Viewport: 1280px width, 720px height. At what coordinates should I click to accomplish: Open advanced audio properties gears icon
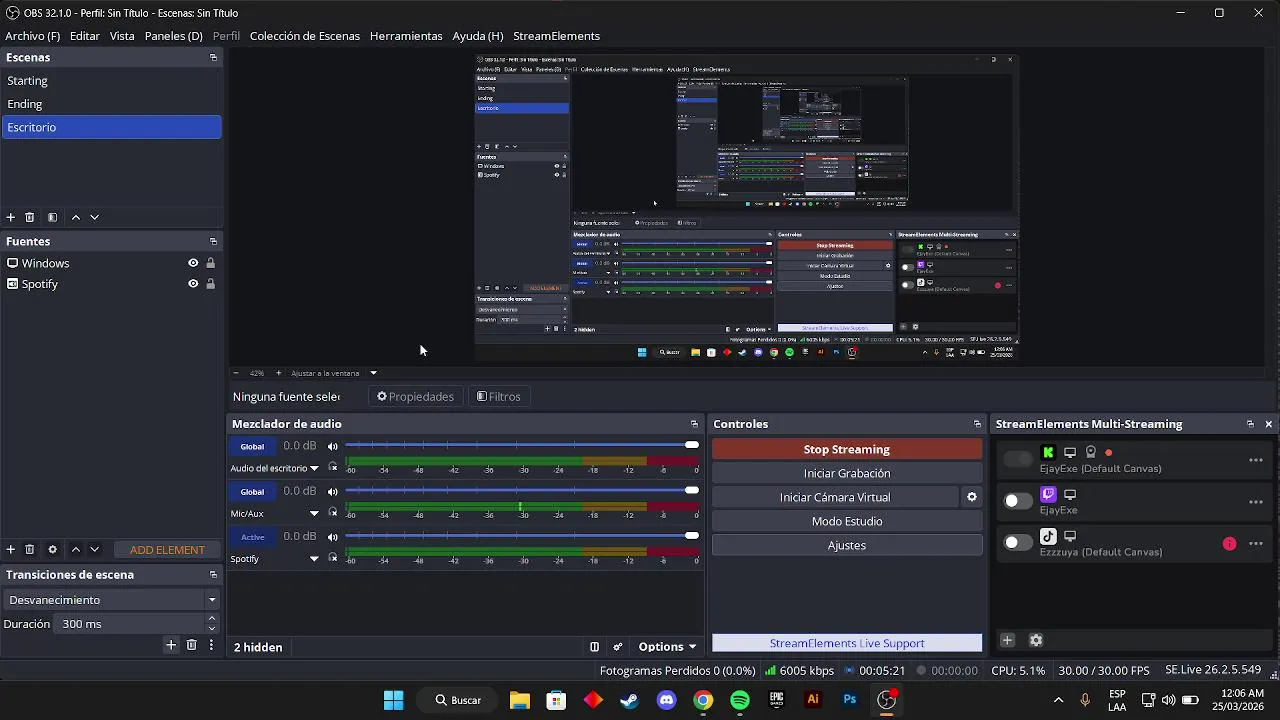click(618, 647)
